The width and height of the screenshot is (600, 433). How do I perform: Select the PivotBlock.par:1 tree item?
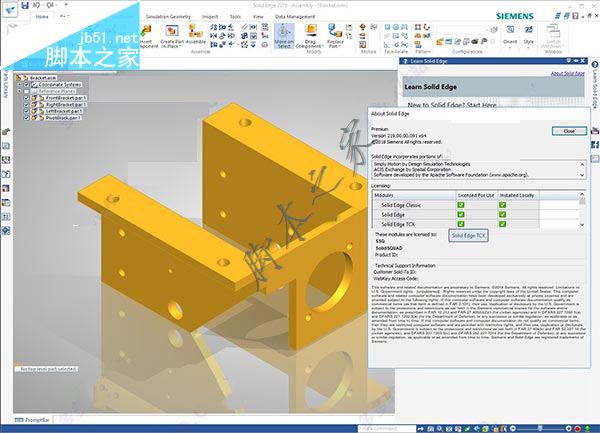pyautogui.click(x=63, y=118)
